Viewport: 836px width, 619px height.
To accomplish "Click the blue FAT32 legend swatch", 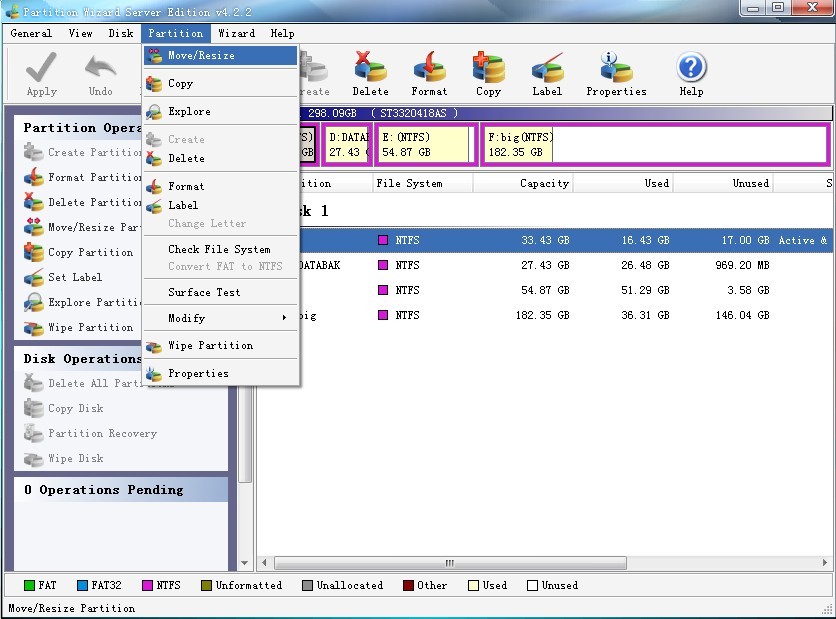I will tap(82, 585).
